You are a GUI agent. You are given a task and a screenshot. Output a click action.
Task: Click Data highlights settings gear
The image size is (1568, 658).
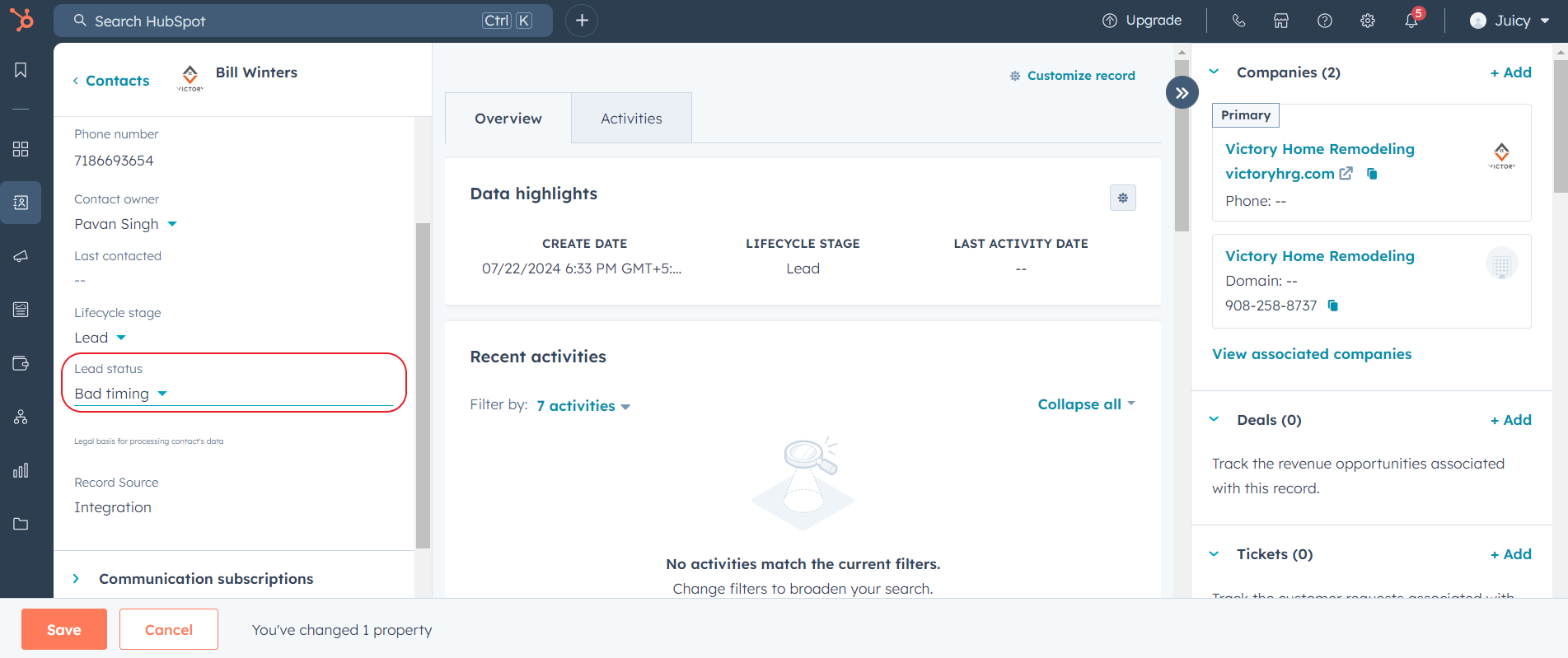click(1123, 198)
